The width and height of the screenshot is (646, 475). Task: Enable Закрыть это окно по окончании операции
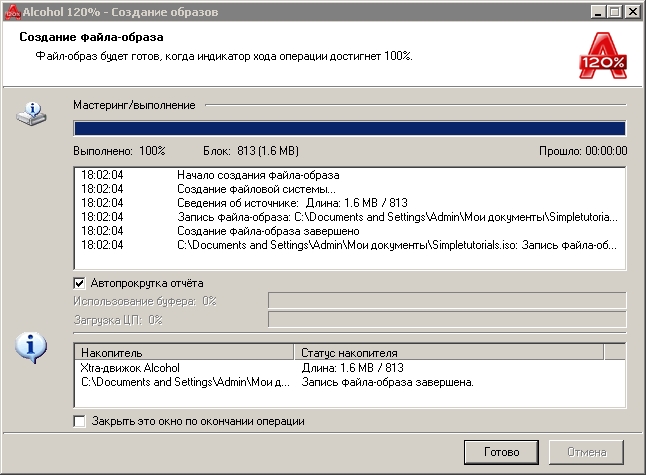(79, 421)
